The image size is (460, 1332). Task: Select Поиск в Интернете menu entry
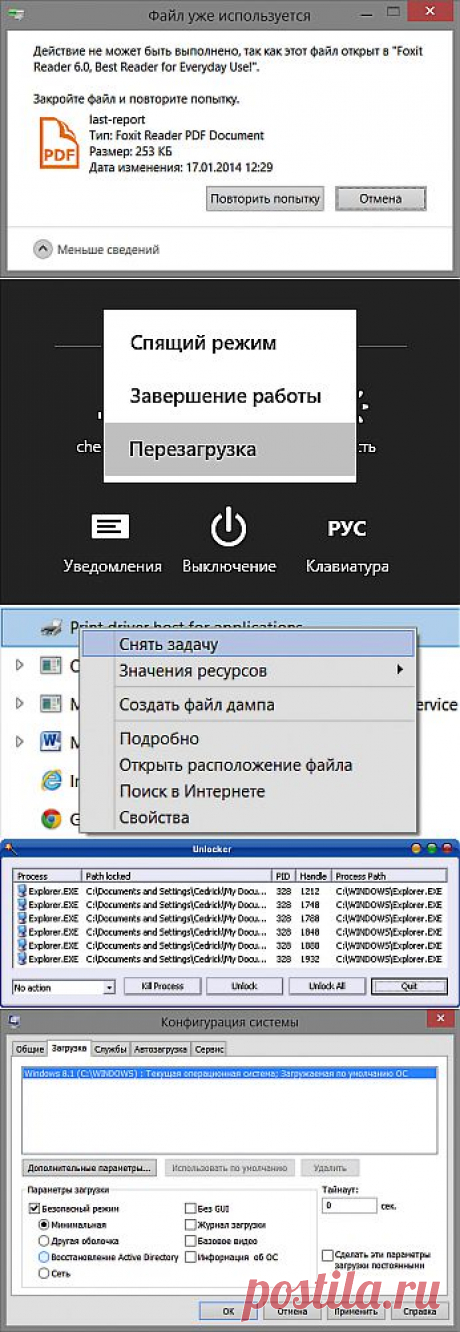point(246,791)
